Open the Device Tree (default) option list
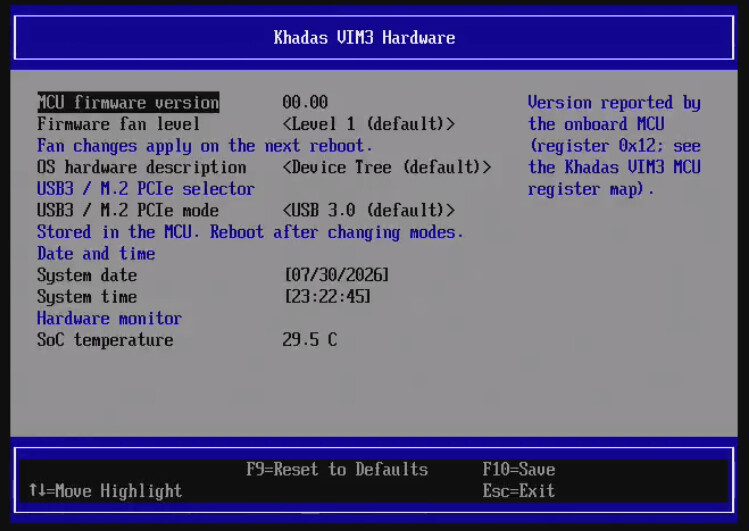The image size is (749, 531). [x=386, y=168]
